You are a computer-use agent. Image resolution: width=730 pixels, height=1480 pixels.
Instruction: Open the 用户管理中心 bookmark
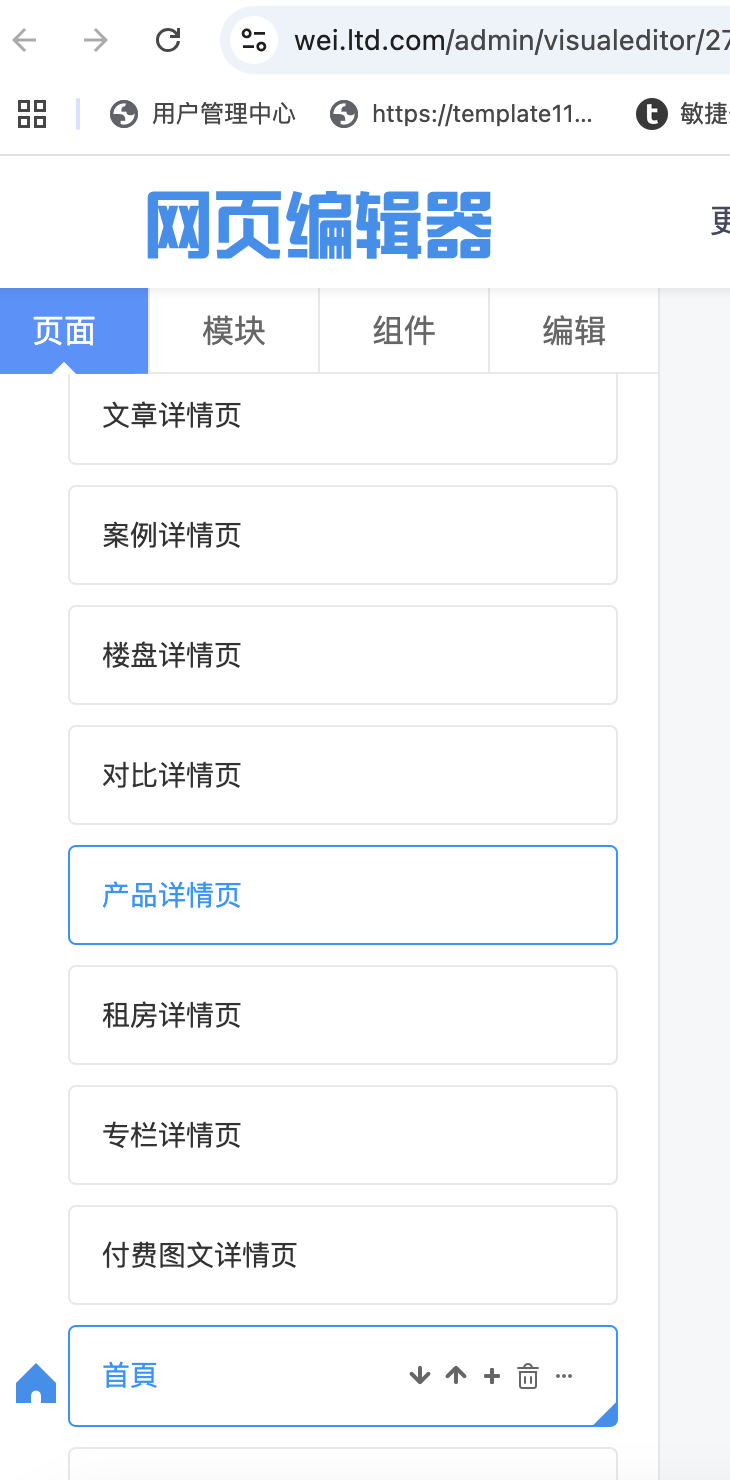[203, 114]
